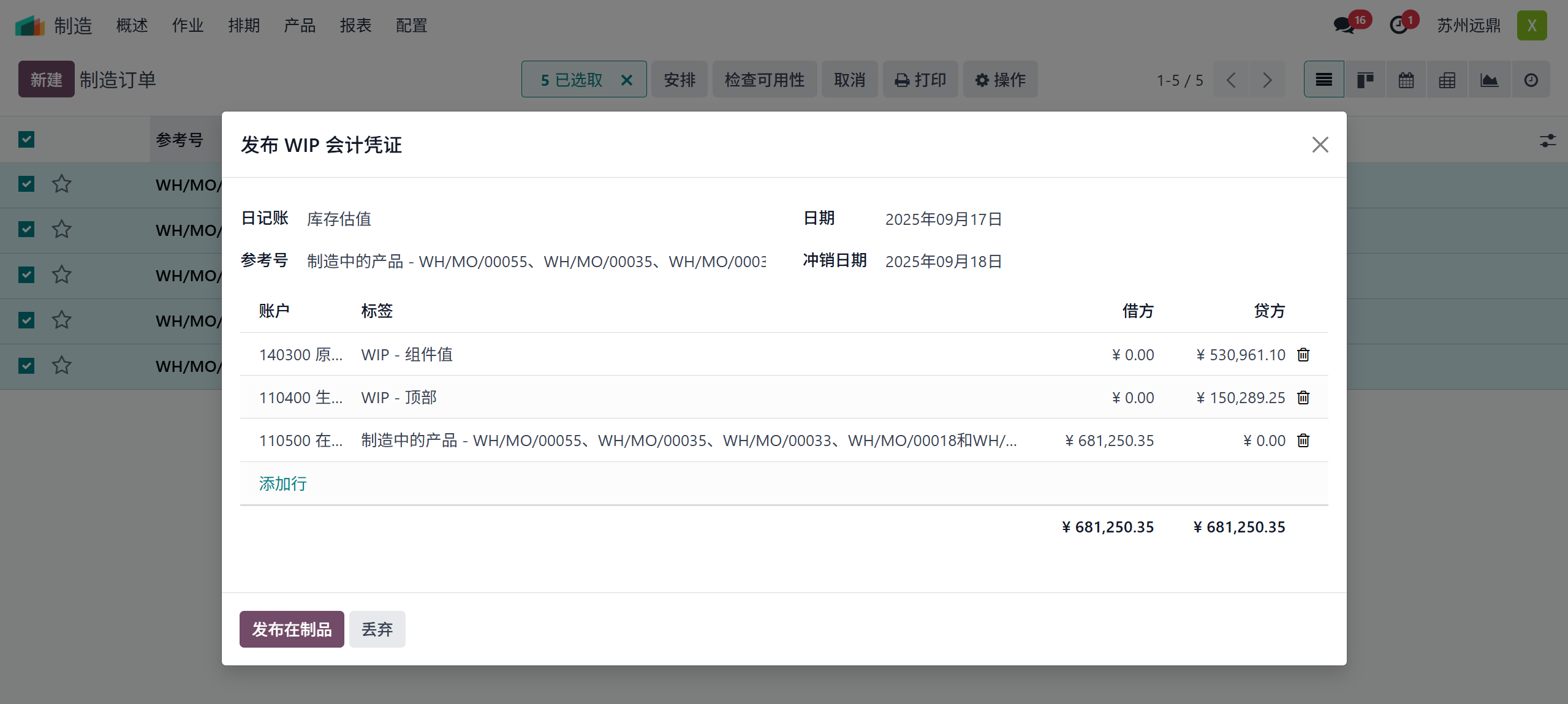Delete the WIP - 组件值 journal line
This screenshot has width=1568, height=704.
click(x=1303, y=355)
